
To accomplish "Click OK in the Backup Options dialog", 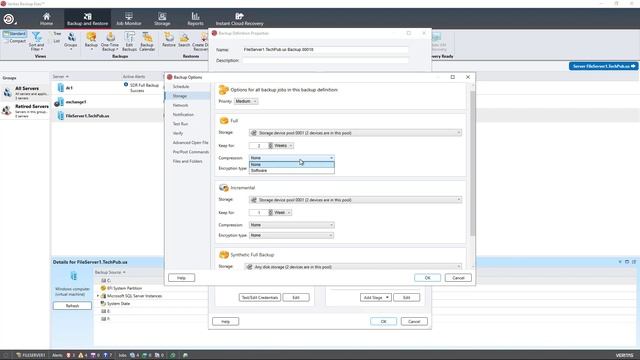I will tap(427, 278).
